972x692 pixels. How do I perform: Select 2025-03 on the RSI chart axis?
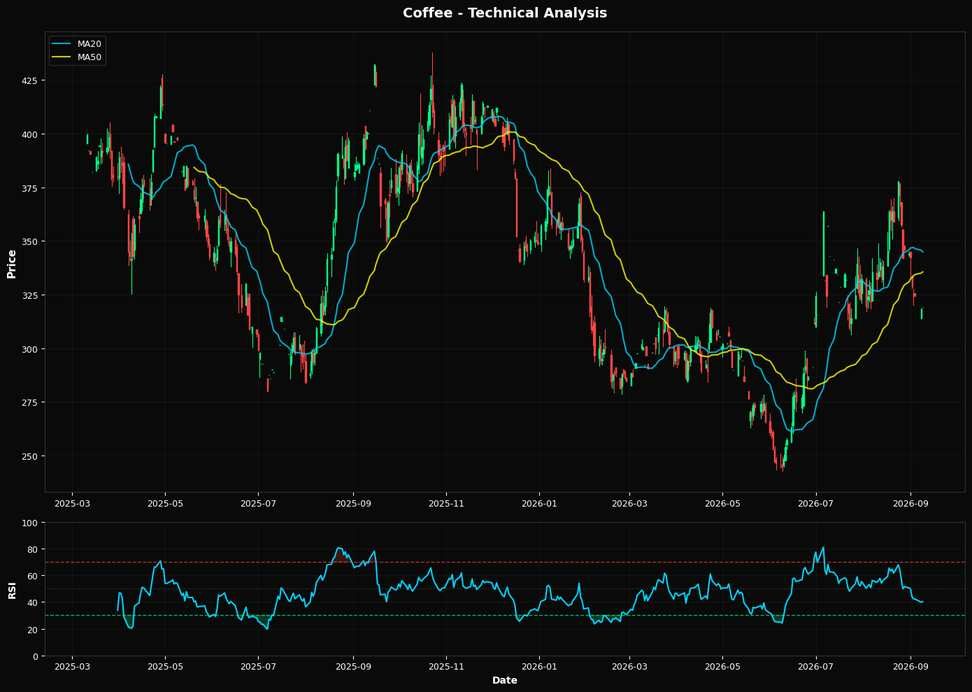click(x=73, y=667)
